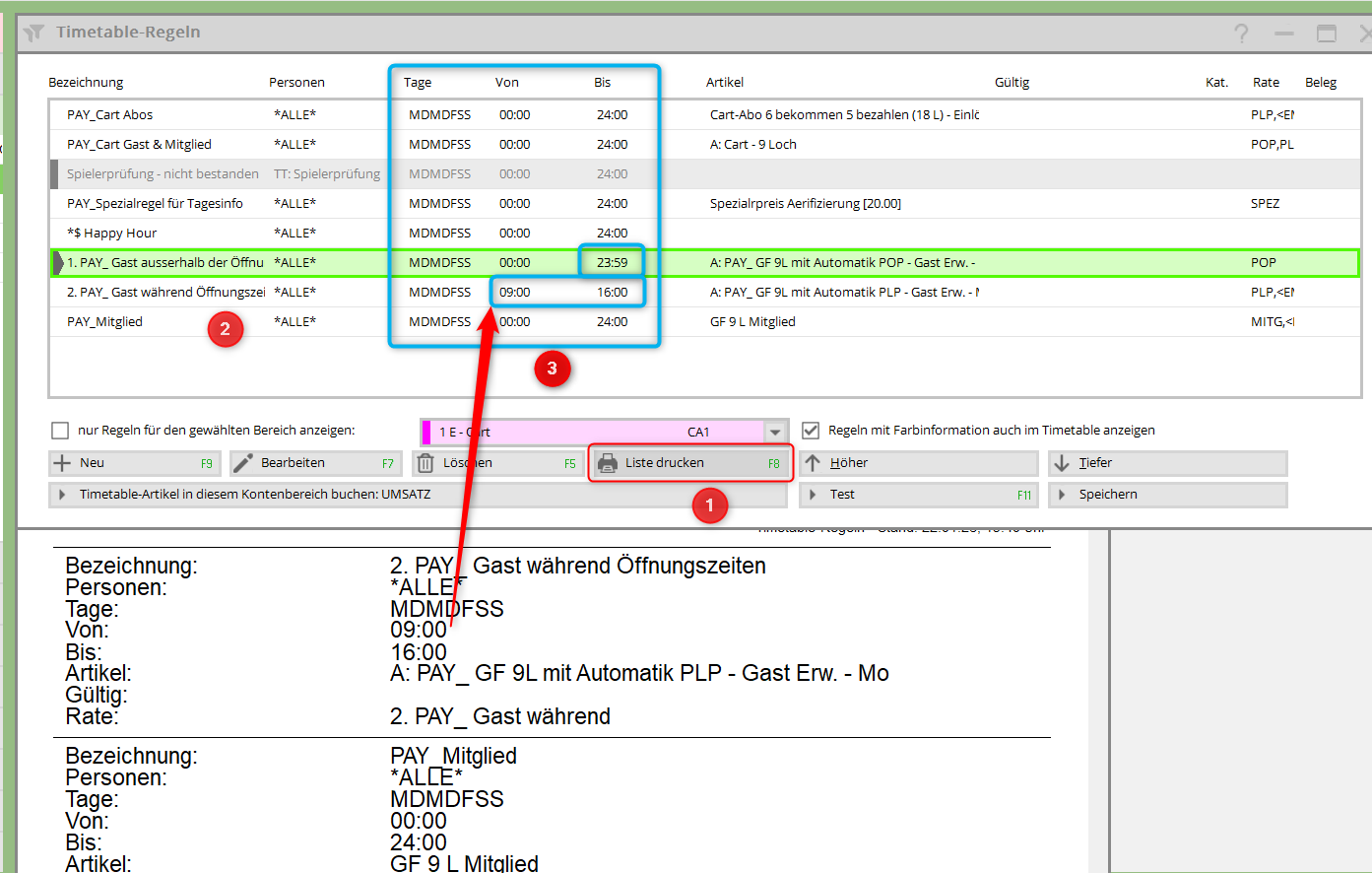Click the plus icon on Neu button

62,463
